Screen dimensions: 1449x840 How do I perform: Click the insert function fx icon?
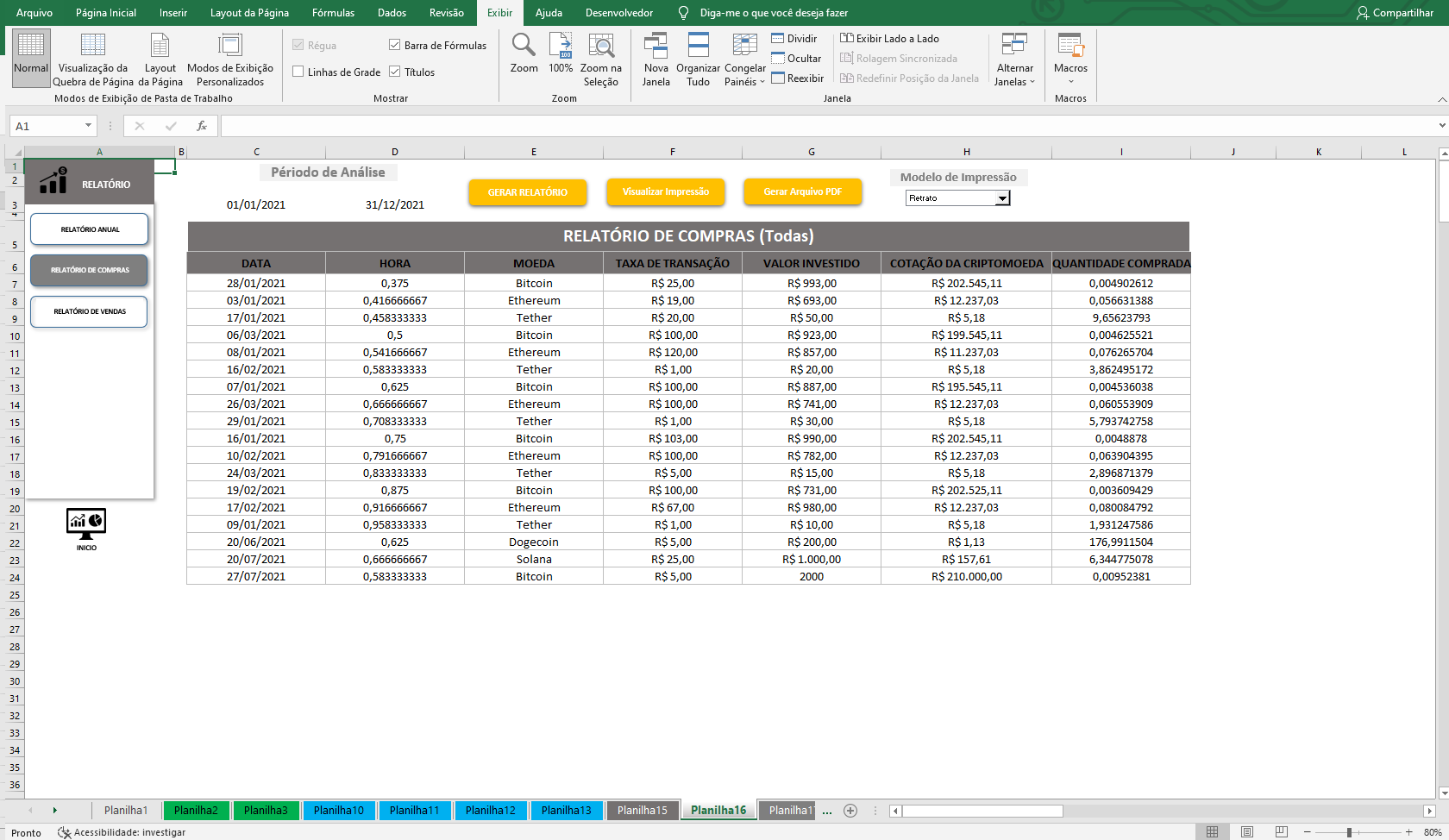202,126
